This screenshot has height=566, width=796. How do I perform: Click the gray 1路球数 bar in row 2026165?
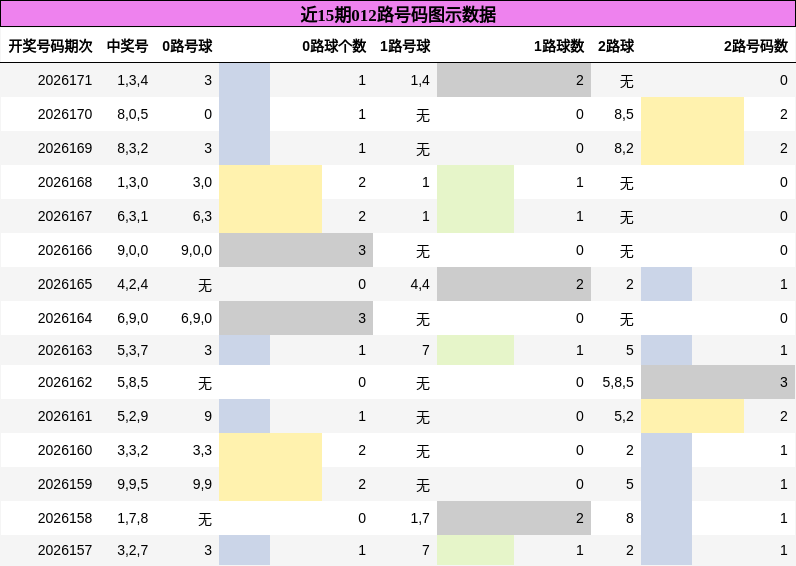tap(514, 284)
